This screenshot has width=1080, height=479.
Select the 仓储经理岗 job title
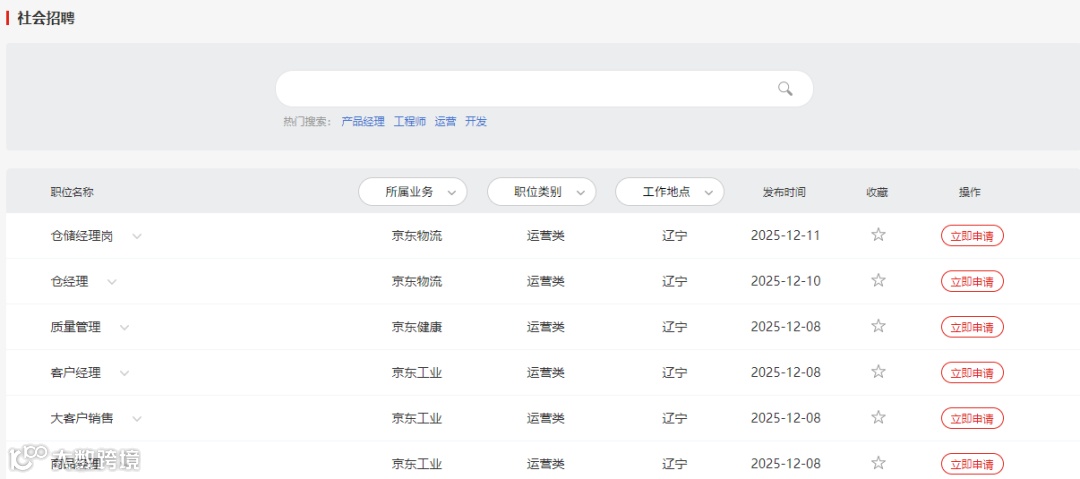coord(82,236)
